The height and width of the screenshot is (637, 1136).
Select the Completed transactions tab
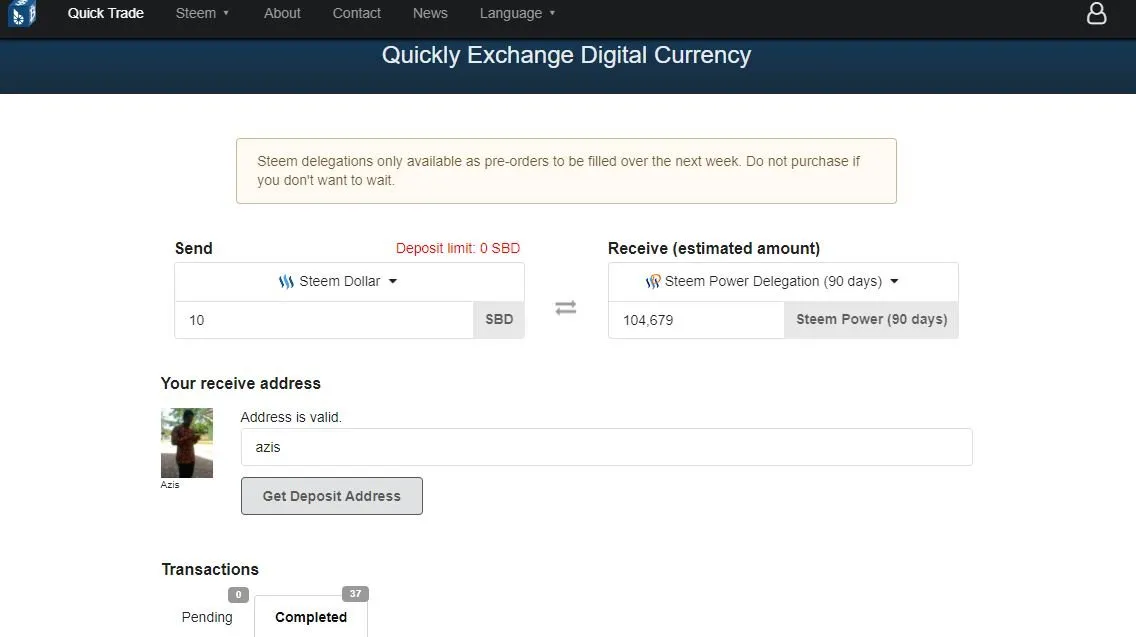[311, 617]
